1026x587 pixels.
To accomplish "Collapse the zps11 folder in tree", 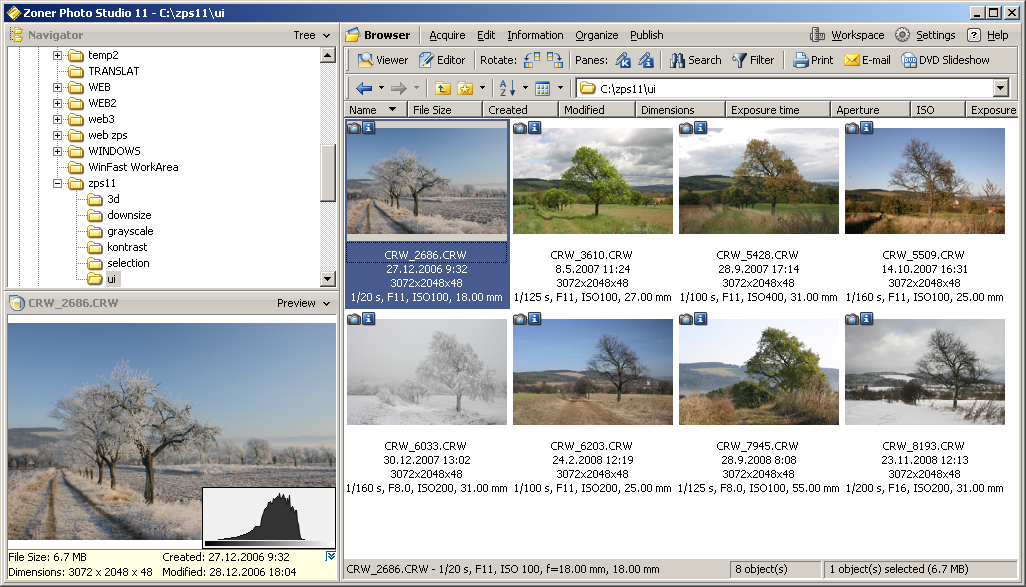I will 58,184.
